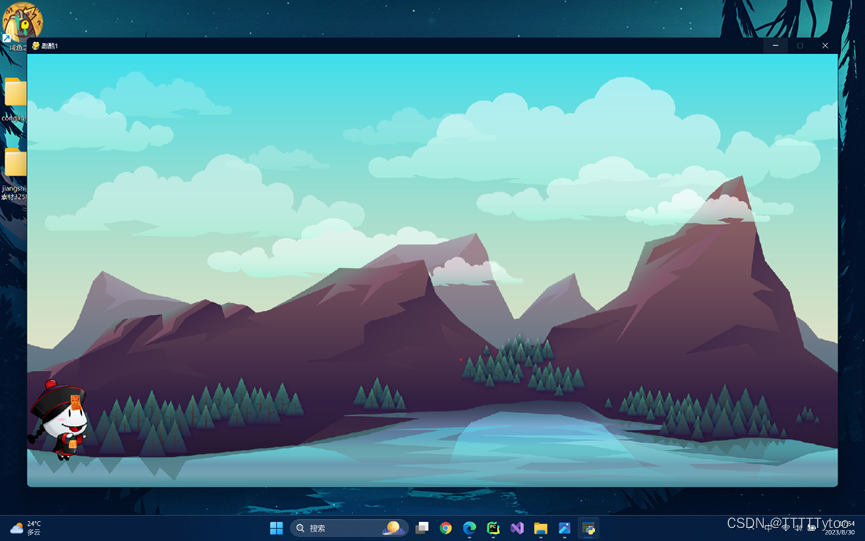Launch Google Chrome from the taskbar
The image size is (865, 541).
[446, 528]
